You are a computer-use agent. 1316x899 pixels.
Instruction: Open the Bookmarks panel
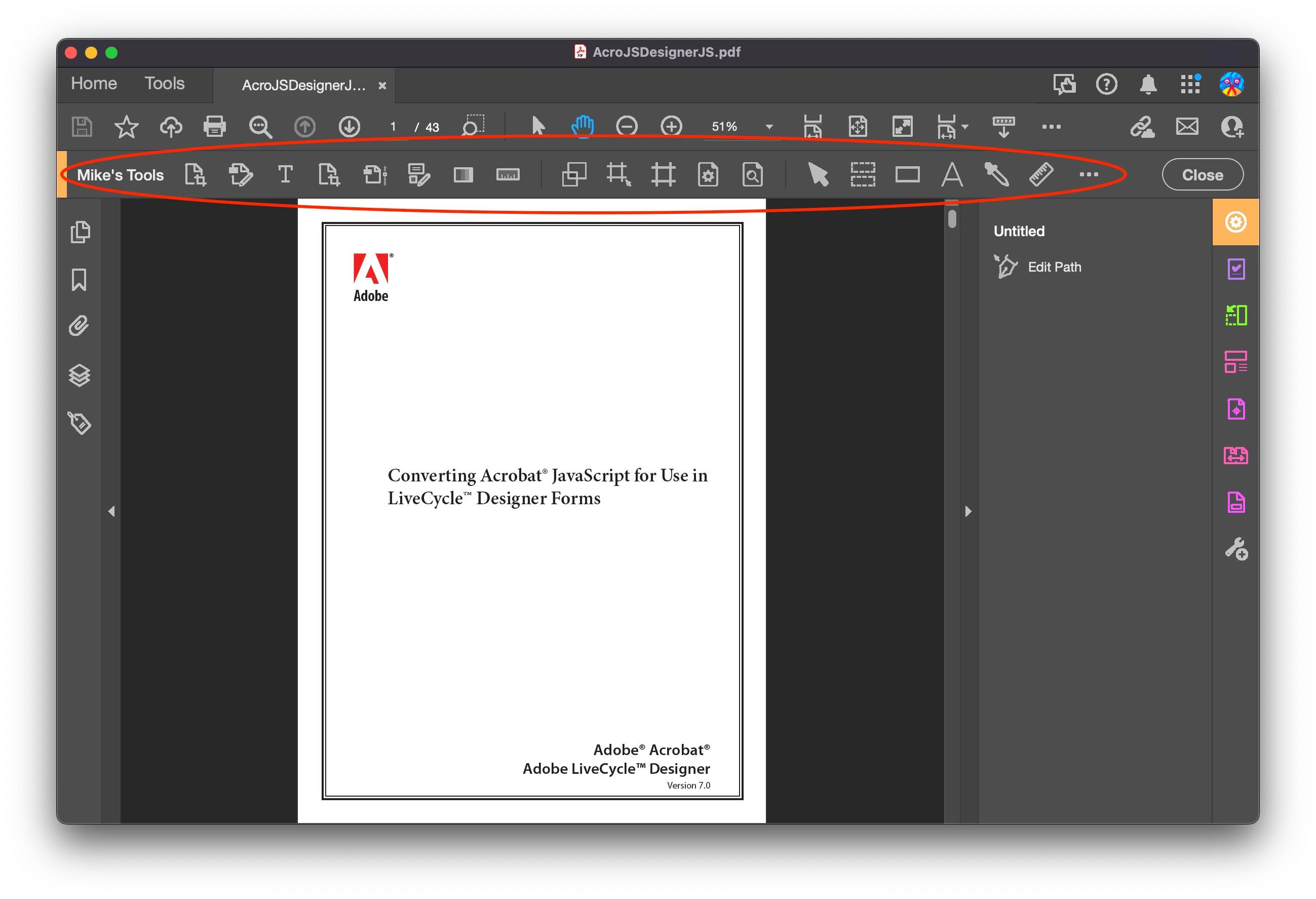coord(80,280)
